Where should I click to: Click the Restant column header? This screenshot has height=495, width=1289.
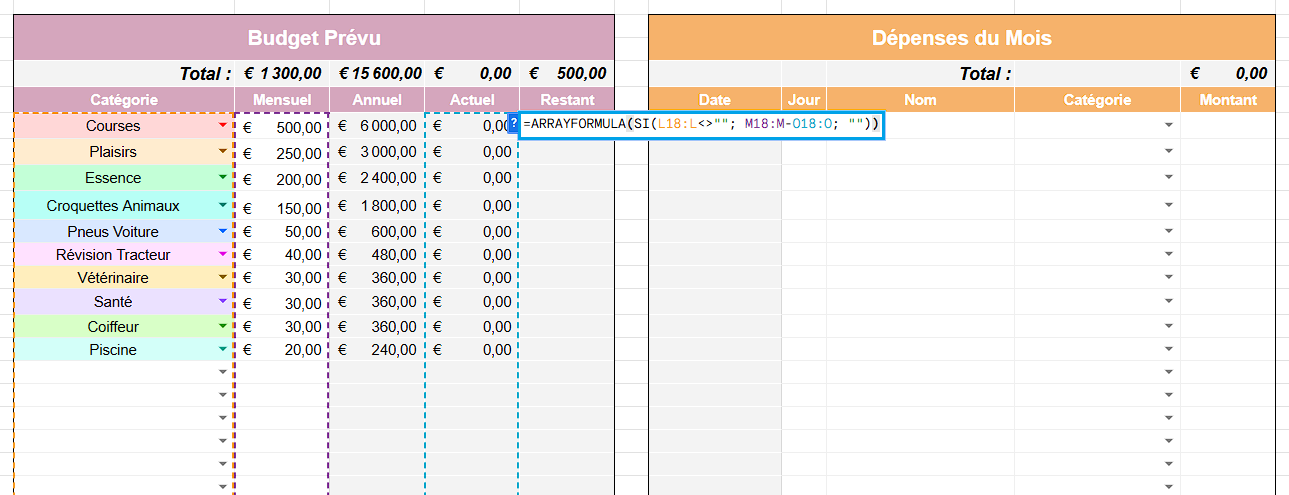point(566,100)
